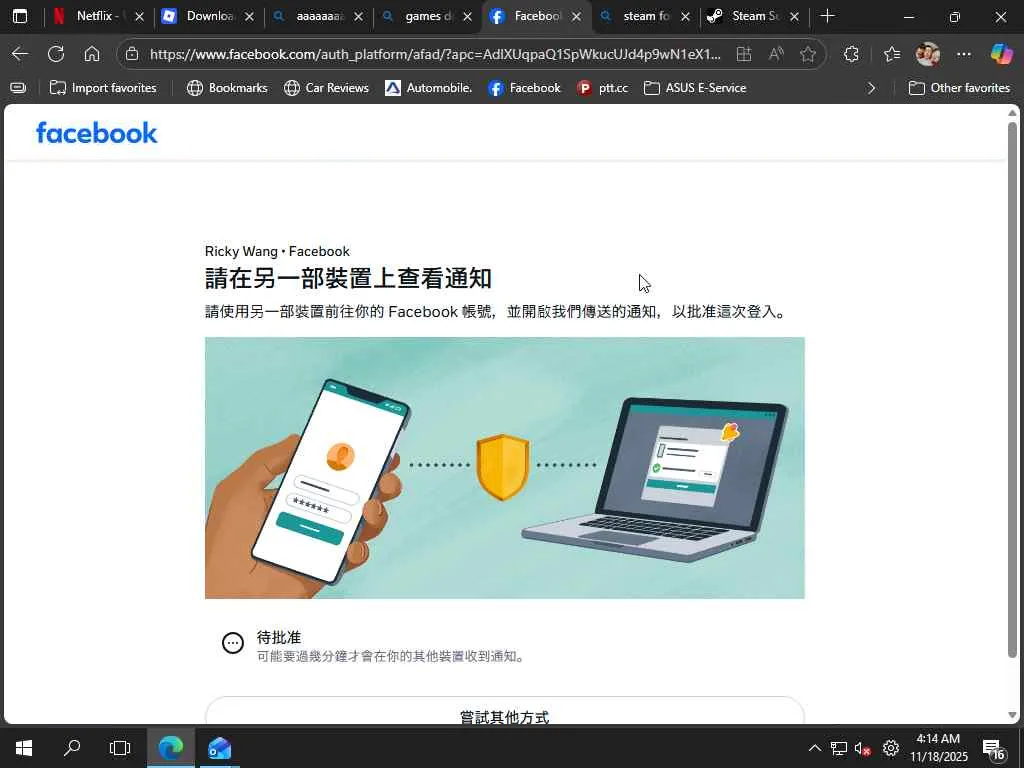Open the Bookmarks favorite
Viewport: 1024px width, 768px height.
[227, 88]
